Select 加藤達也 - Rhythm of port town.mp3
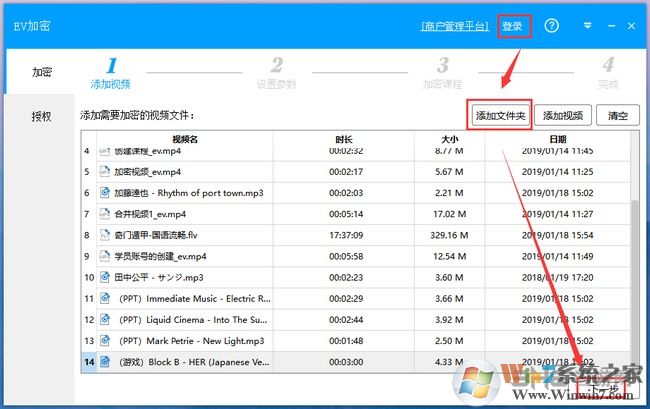Image resolution: width=650 pixels, height=409 pixels. point(189,193)
